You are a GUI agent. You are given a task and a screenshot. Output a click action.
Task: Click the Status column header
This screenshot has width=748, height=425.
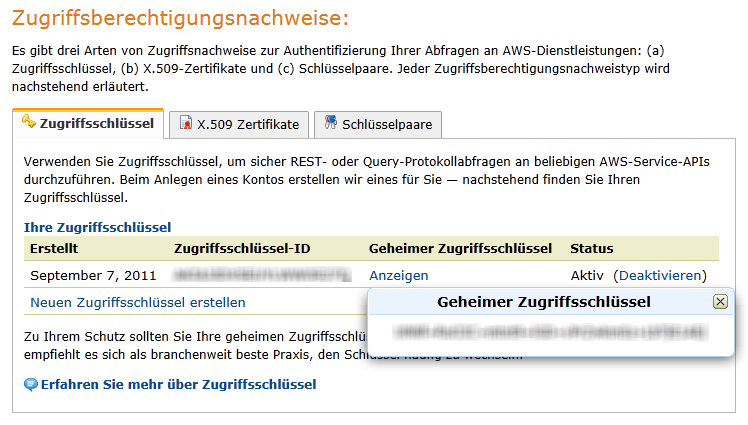click(x=592, y=248)
